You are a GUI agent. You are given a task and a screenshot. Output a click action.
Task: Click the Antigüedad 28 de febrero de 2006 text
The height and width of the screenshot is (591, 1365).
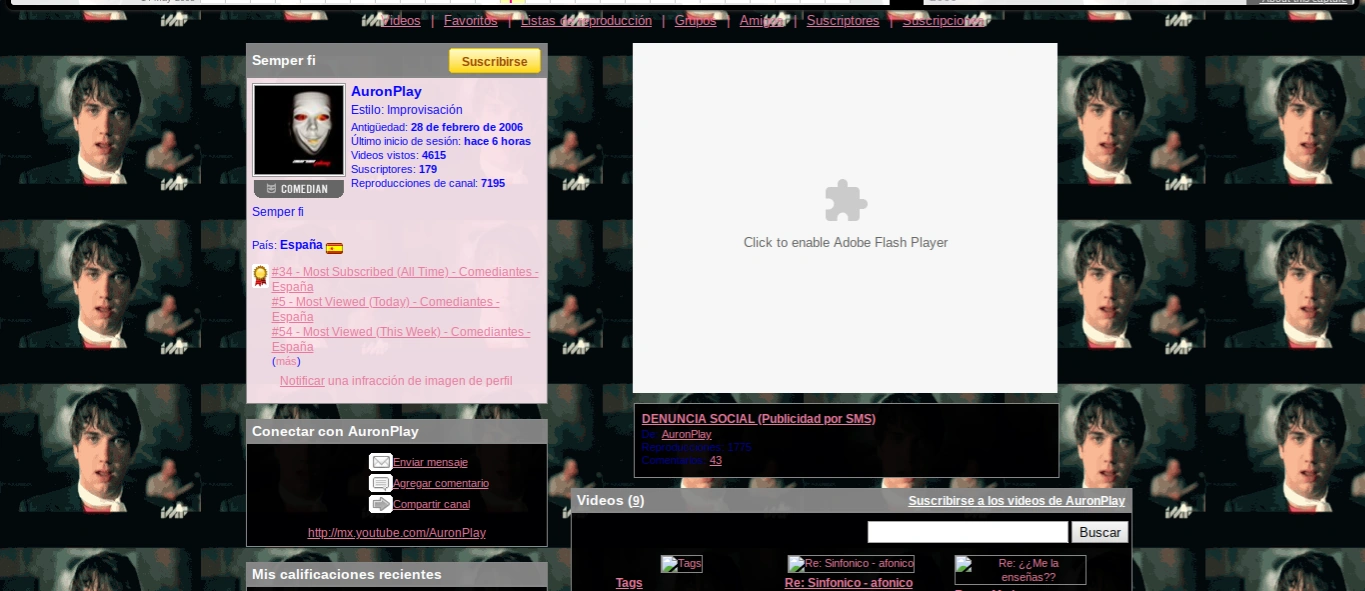coord(437,127)
